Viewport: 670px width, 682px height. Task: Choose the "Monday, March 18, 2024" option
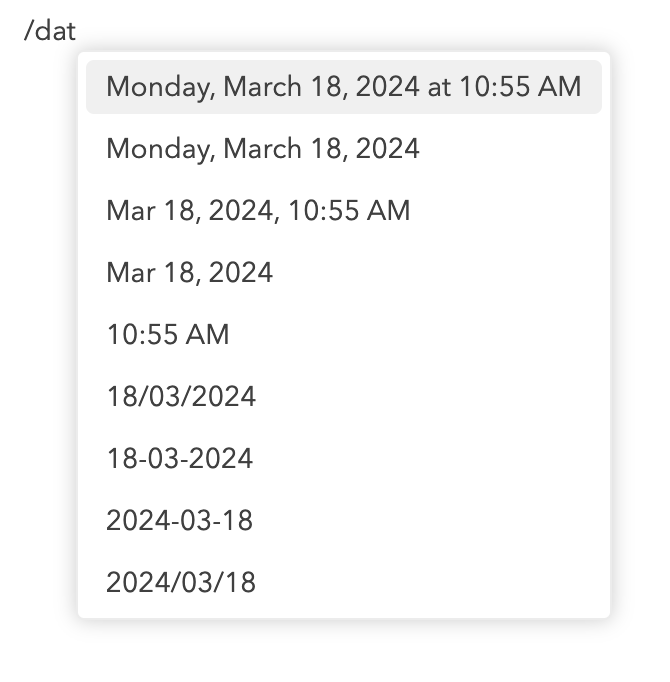click(x=263, y=149)
